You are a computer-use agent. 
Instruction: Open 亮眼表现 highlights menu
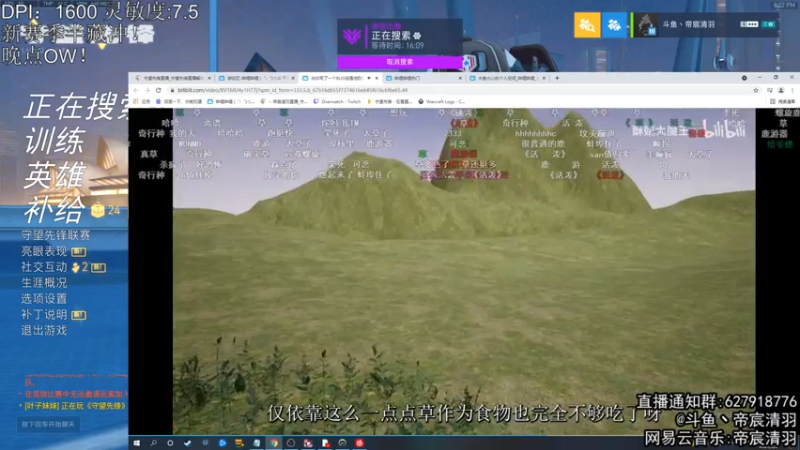pyautogui.click(x=44, y=251)
